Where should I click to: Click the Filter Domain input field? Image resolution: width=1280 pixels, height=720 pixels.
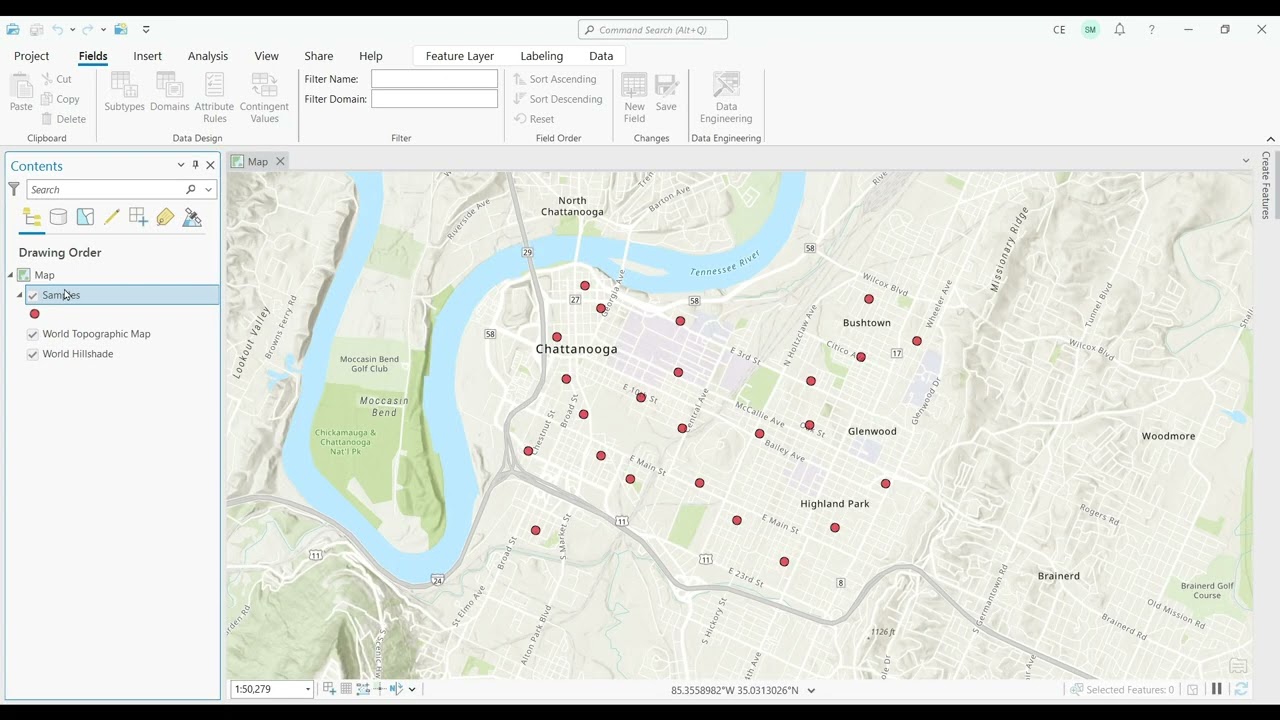coord(434,99)
